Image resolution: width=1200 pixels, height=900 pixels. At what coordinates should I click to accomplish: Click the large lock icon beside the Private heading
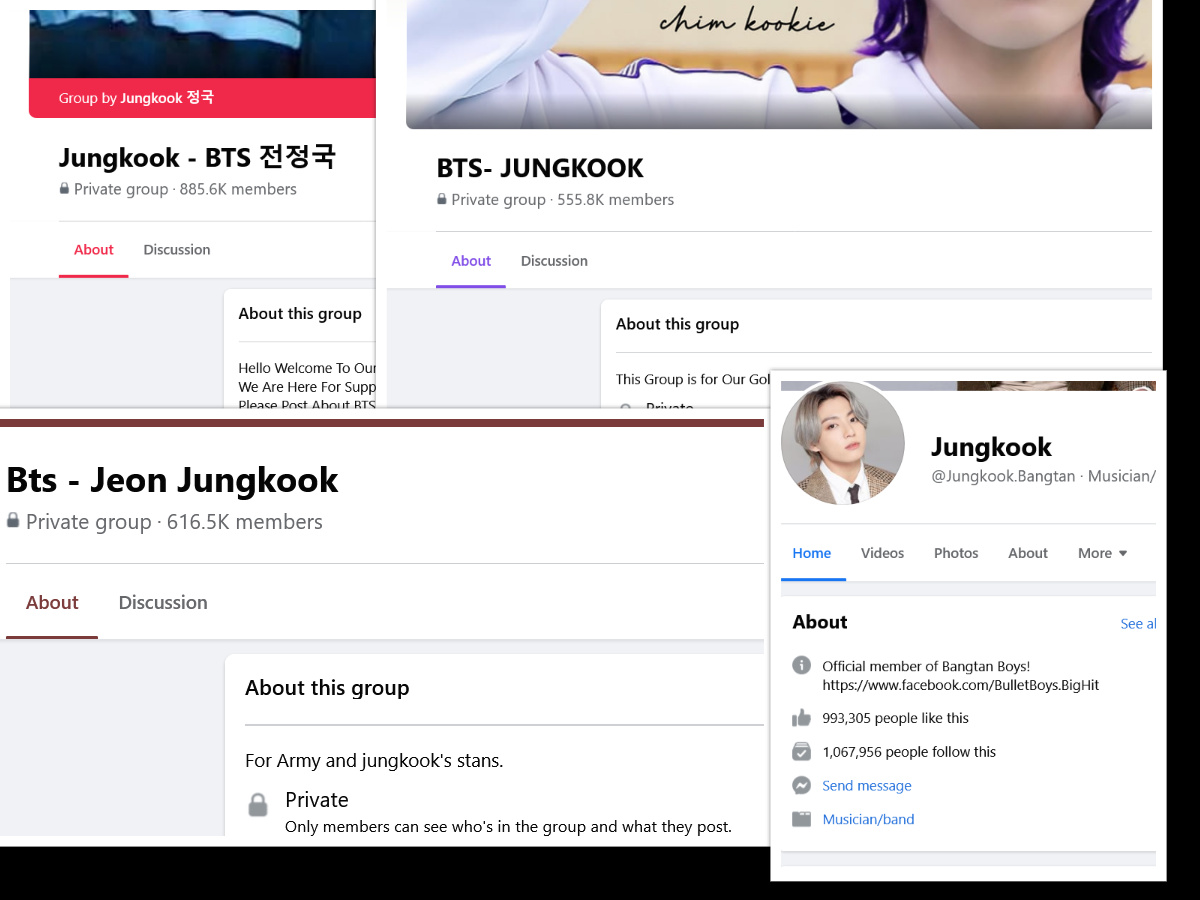point(258,805)
